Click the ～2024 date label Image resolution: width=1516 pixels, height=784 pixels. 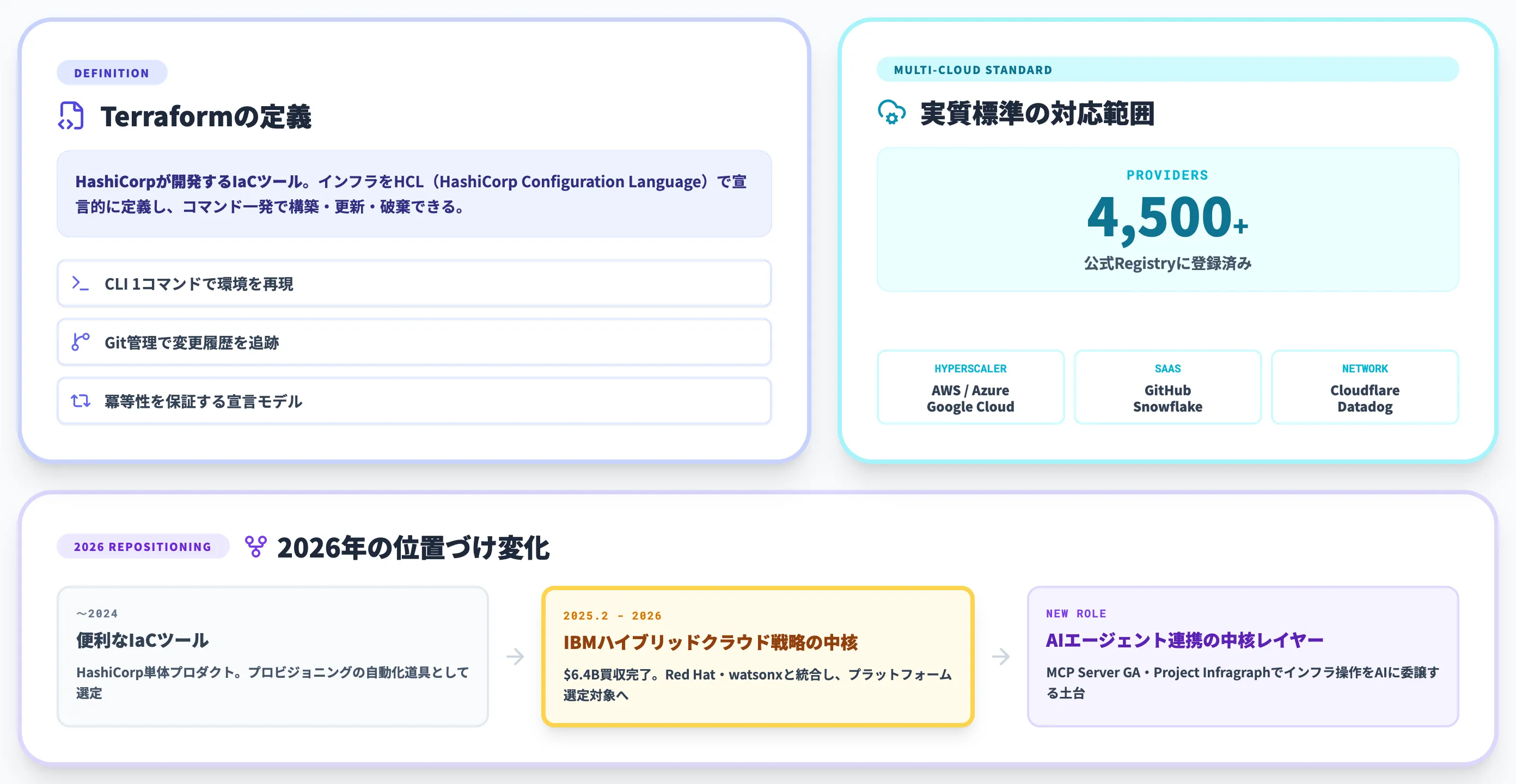tap(97, 613)
